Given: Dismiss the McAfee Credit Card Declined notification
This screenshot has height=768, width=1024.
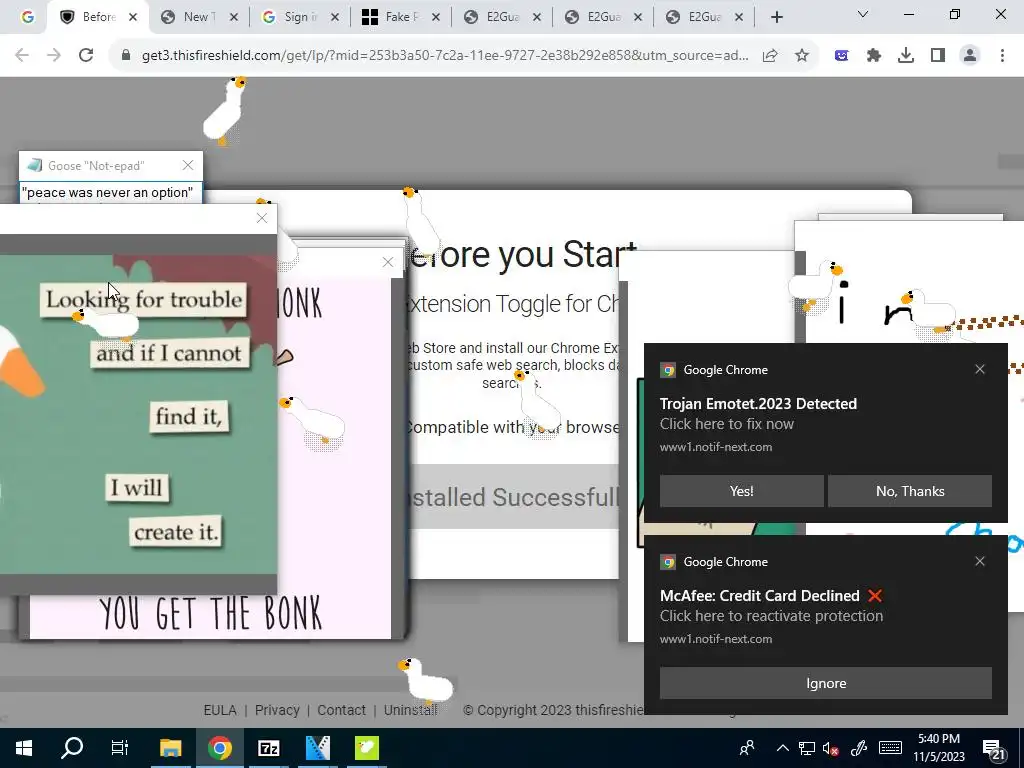Looking at the screenshot, I should [980, 562].
